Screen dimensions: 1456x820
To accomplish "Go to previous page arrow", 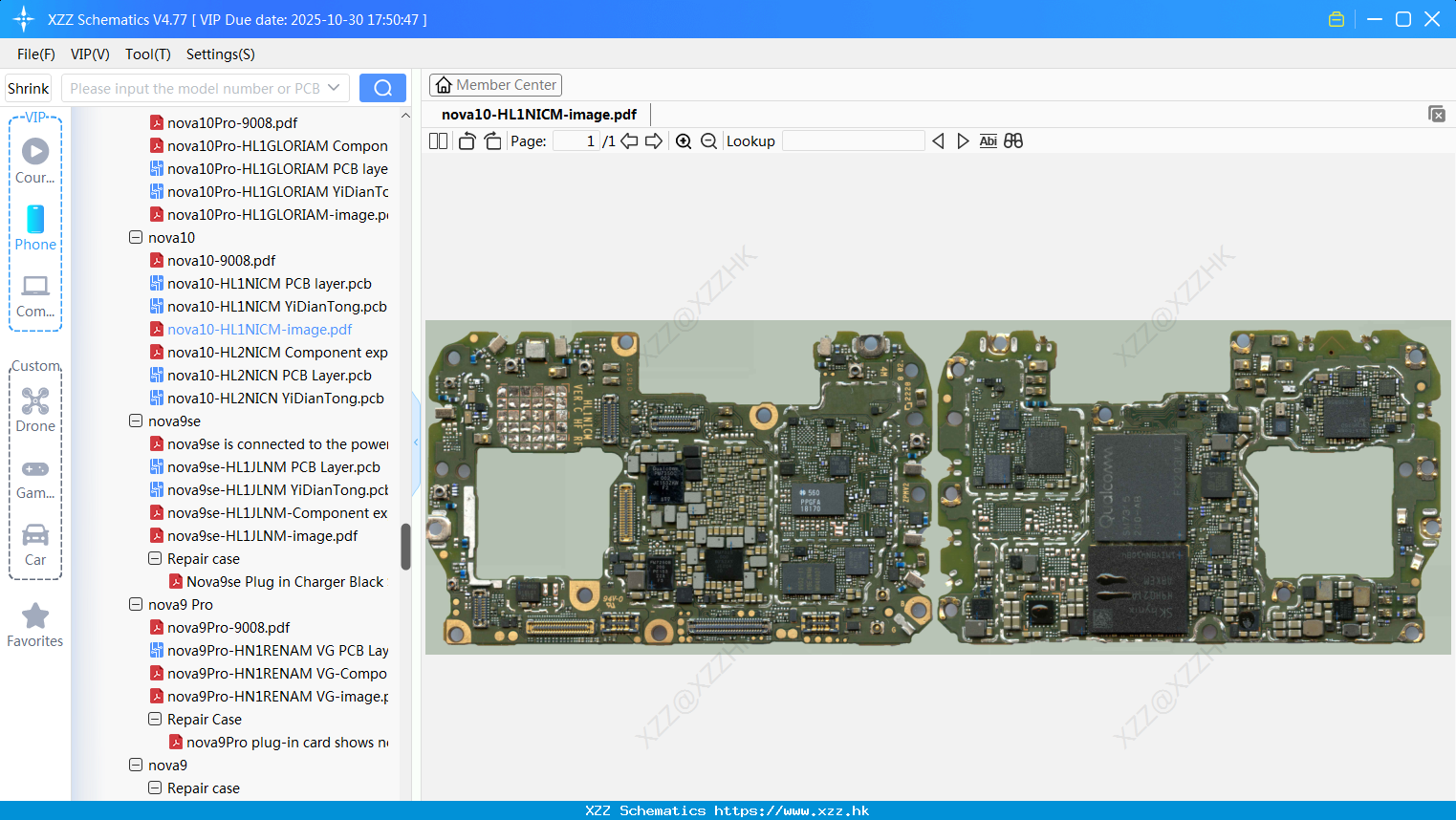I will (x=629, y=140).
